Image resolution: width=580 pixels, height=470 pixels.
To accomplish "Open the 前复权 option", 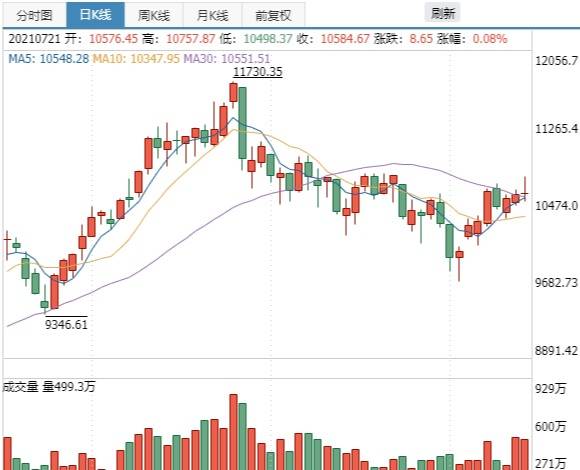I will [273, 15].
